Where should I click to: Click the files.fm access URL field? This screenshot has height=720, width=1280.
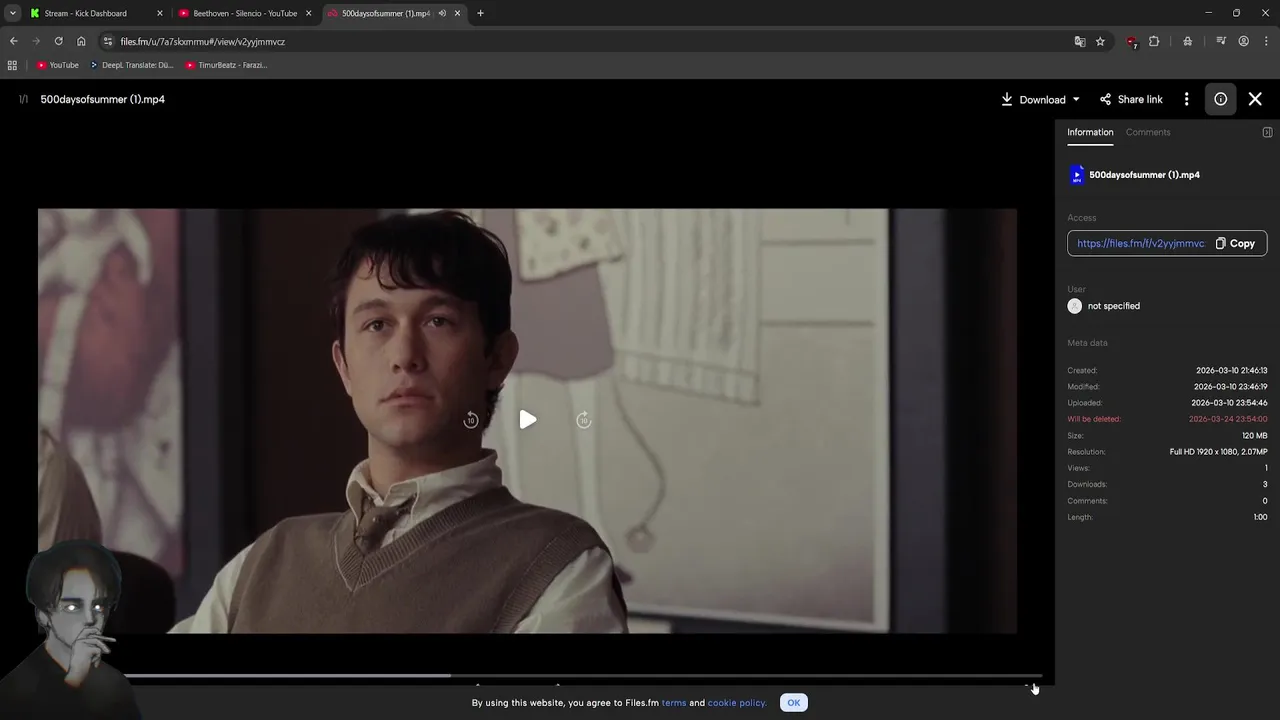click(1141, 243)
